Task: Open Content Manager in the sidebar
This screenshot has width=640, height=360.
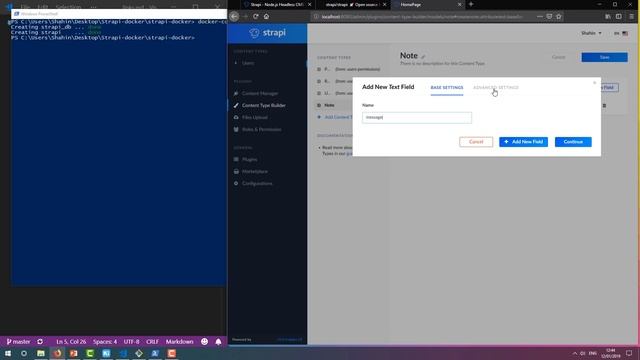Action: click(260, 93)
